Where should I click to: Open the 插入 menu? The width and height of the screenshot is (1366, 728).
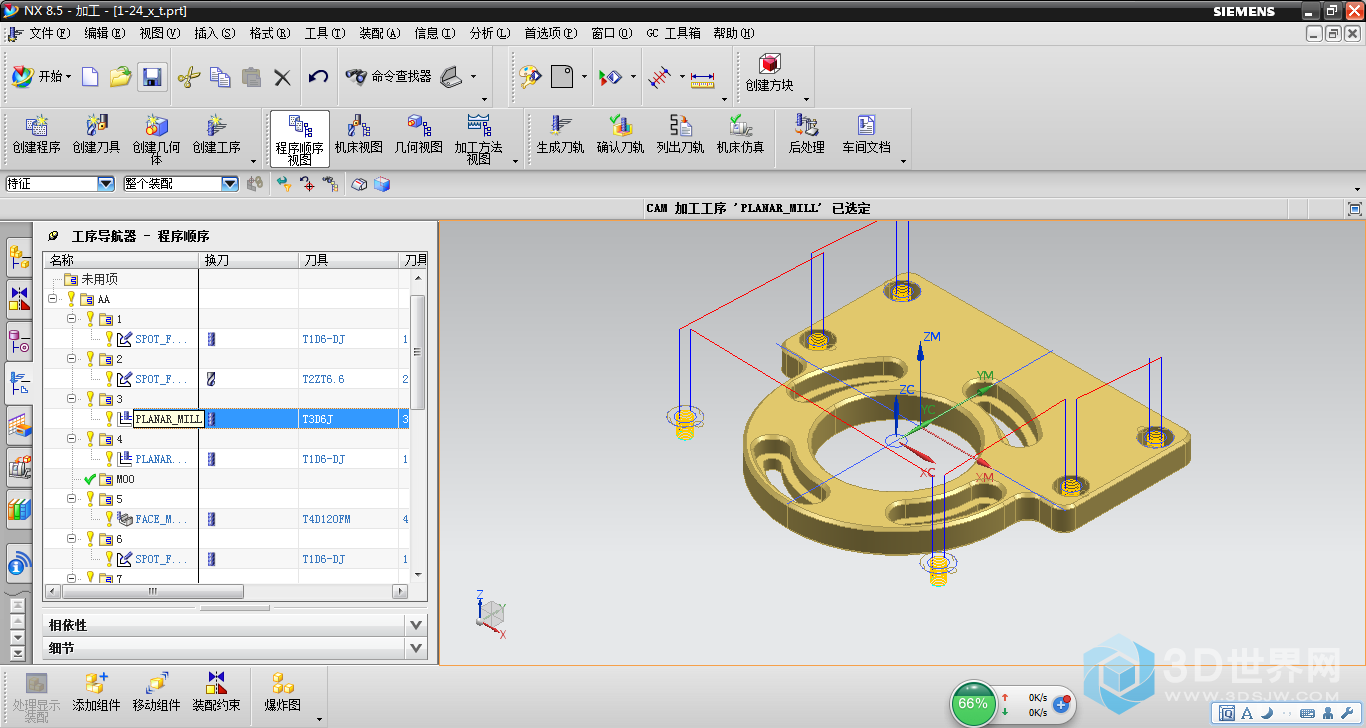[214, 33]
